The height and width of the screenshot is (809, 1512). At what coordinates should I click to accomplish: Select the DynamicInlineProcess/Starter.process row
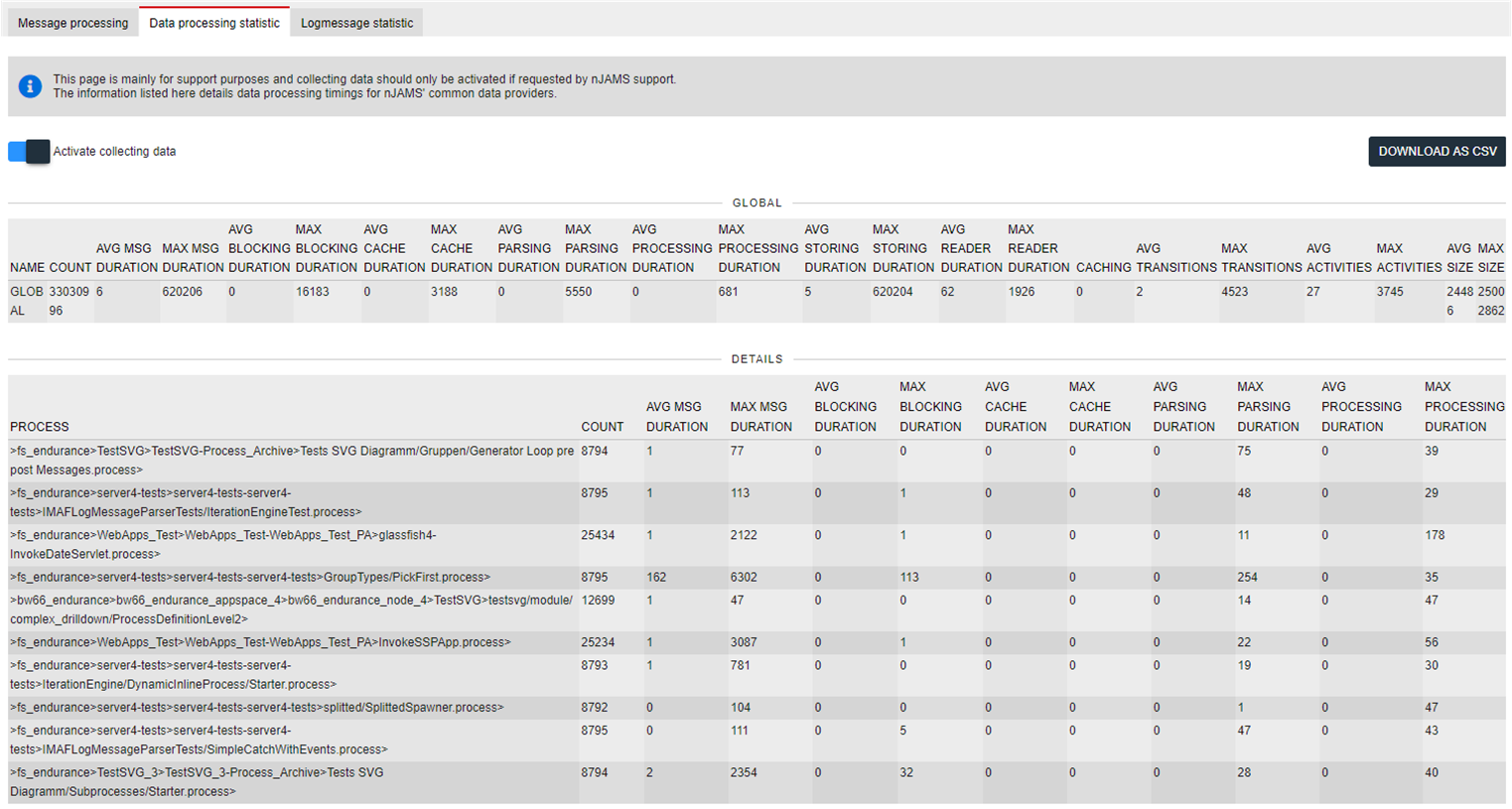point(756,675)
